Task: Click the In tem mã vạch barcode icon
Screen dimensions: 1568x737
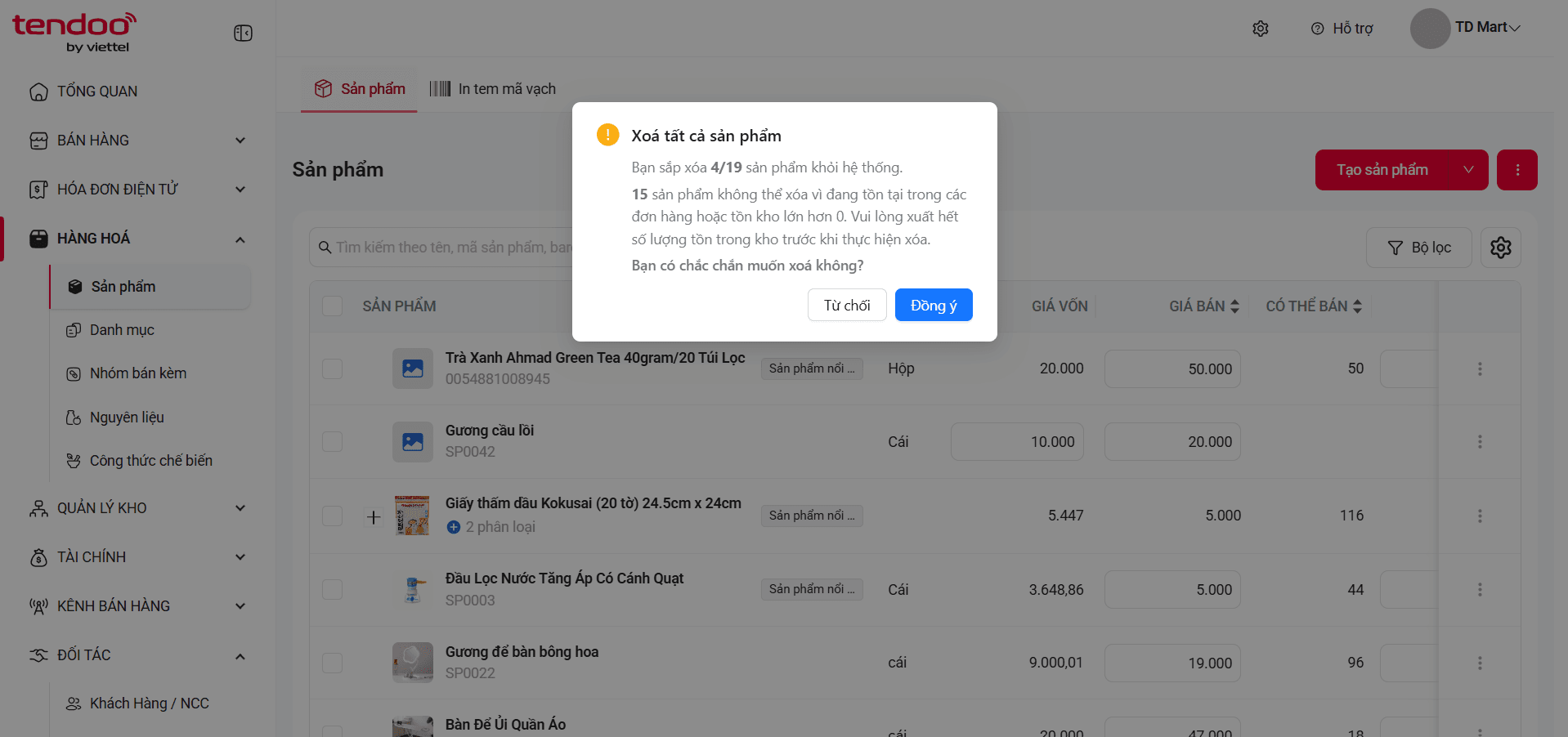Action: click(x=440, y=89)
